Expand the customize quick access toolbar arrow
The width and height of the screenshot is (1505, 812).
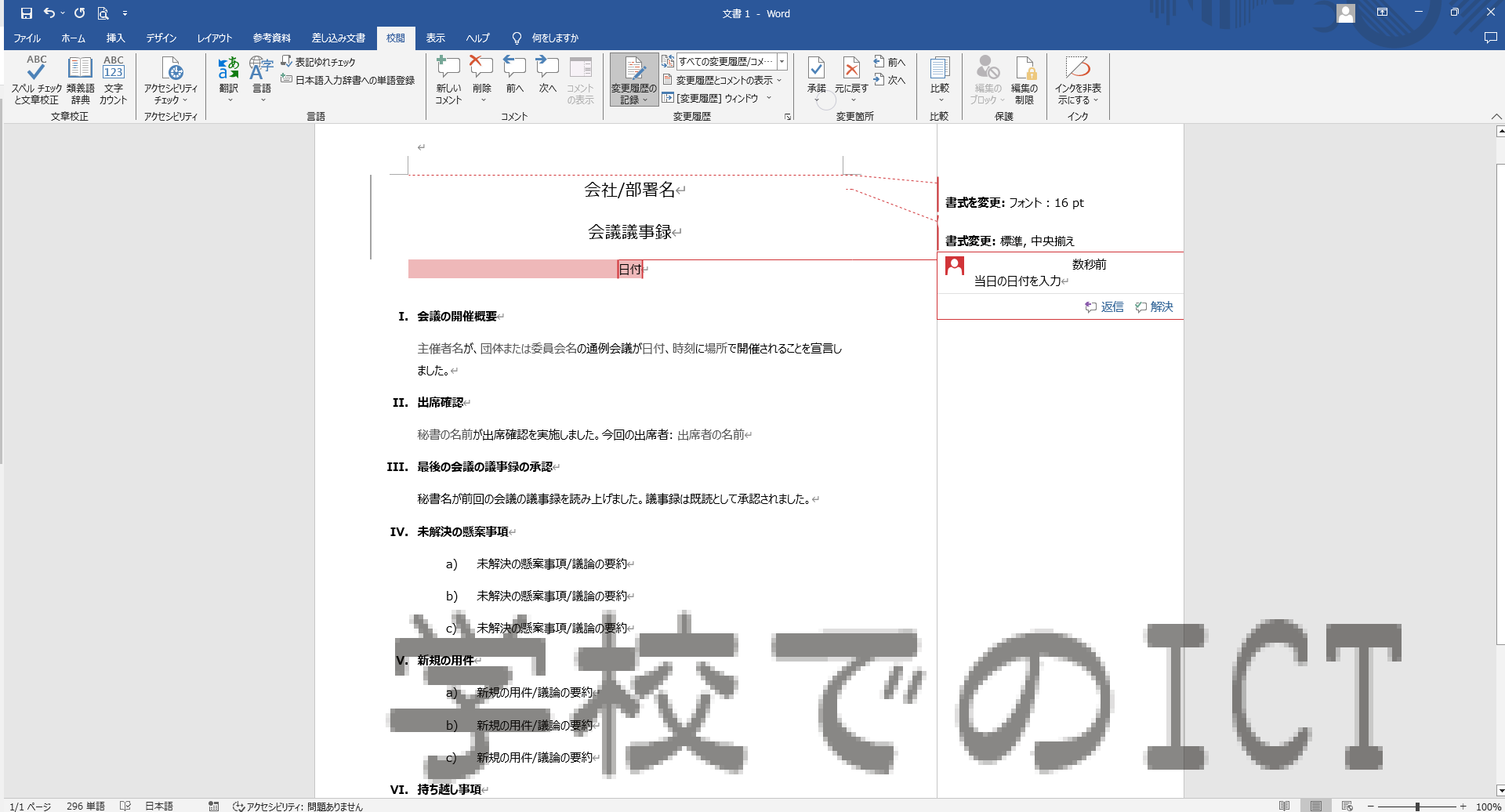(x=125, y=13)
